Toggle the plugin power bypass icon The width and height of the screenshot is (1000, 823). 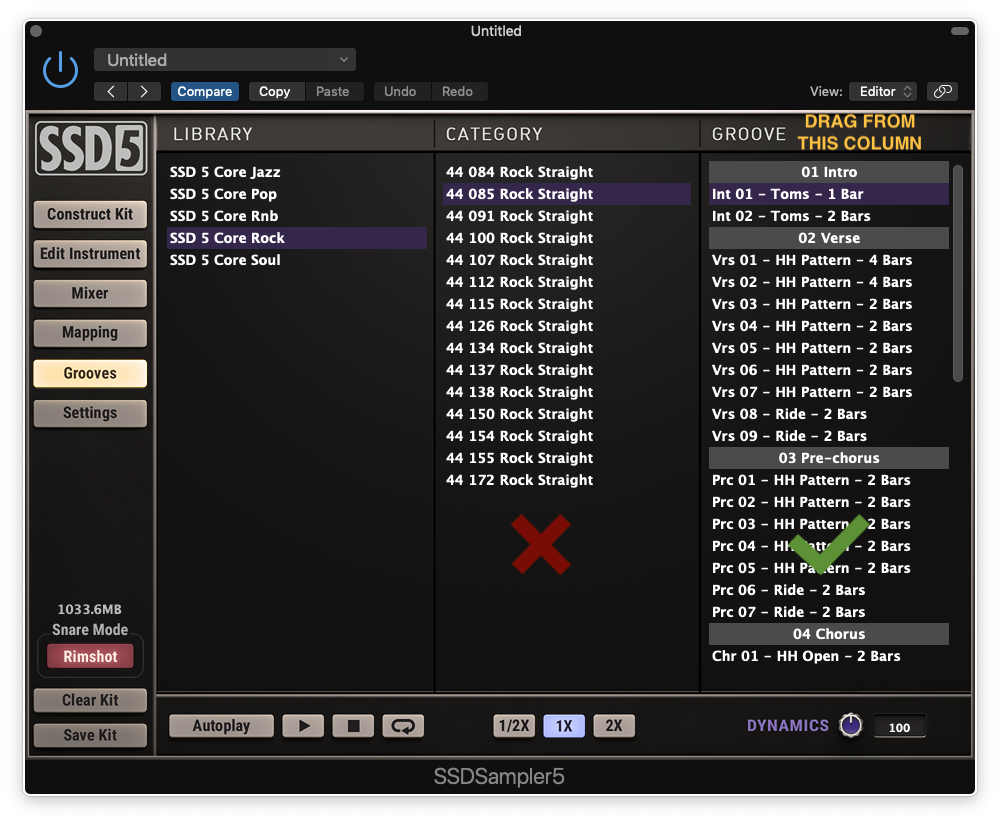(61, 70)
